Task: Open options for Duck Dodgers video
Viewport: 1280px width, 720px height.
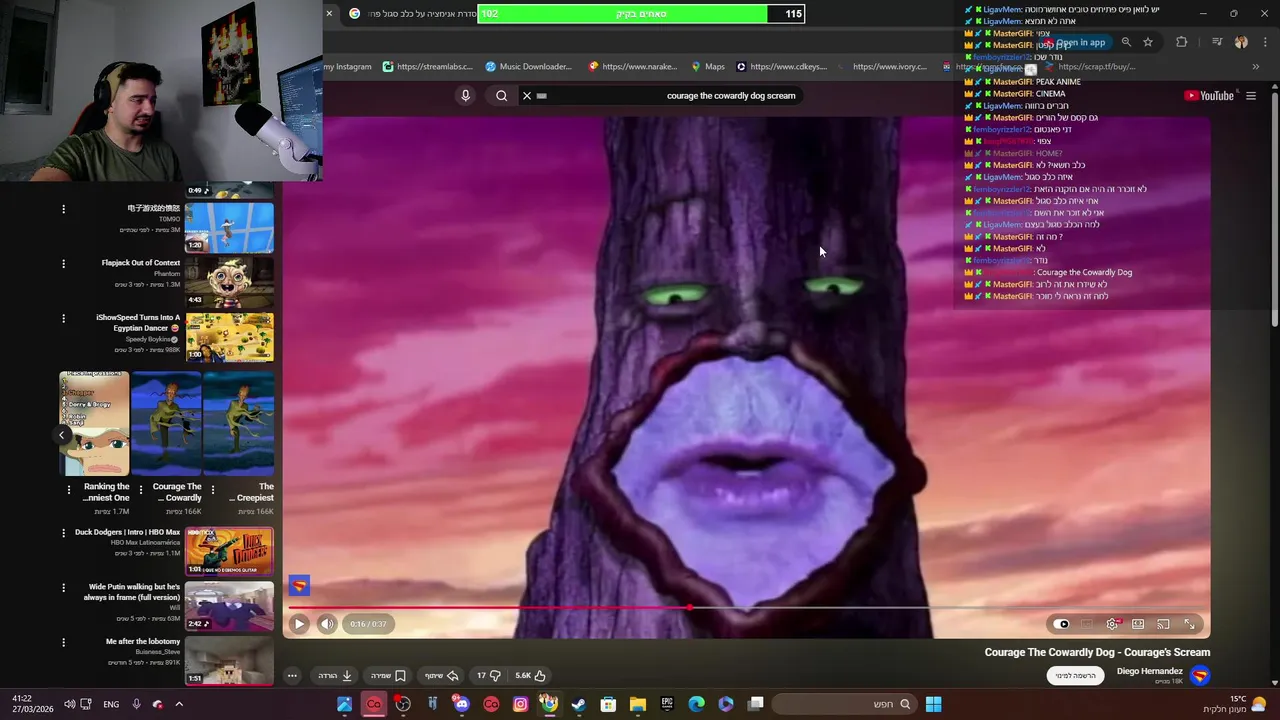Action: pos(63,533)
